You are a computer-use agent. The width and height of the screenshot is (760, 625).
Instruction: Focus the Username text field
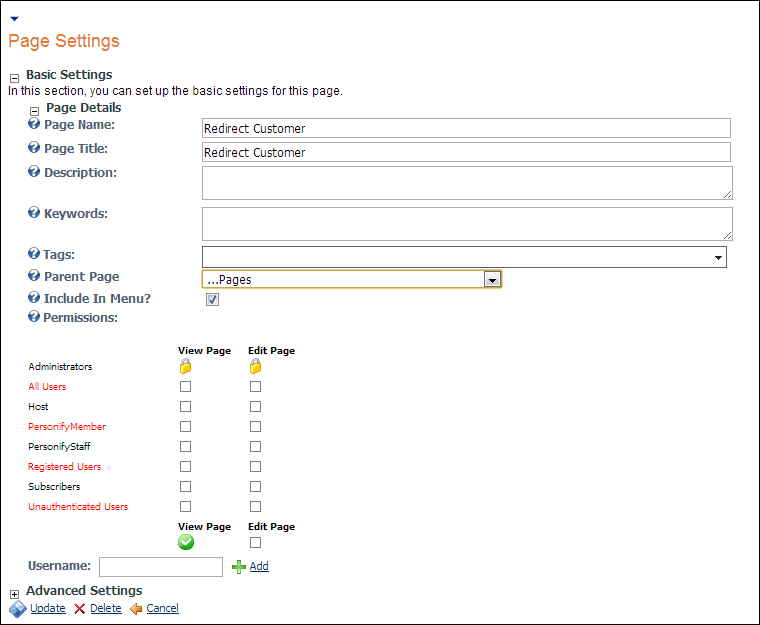pos(160,567)
